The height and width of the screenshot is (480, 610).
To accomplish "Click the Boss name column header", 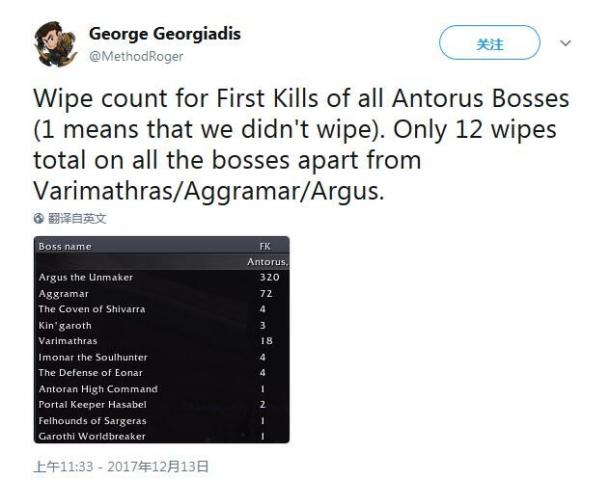I will (65, 247).
